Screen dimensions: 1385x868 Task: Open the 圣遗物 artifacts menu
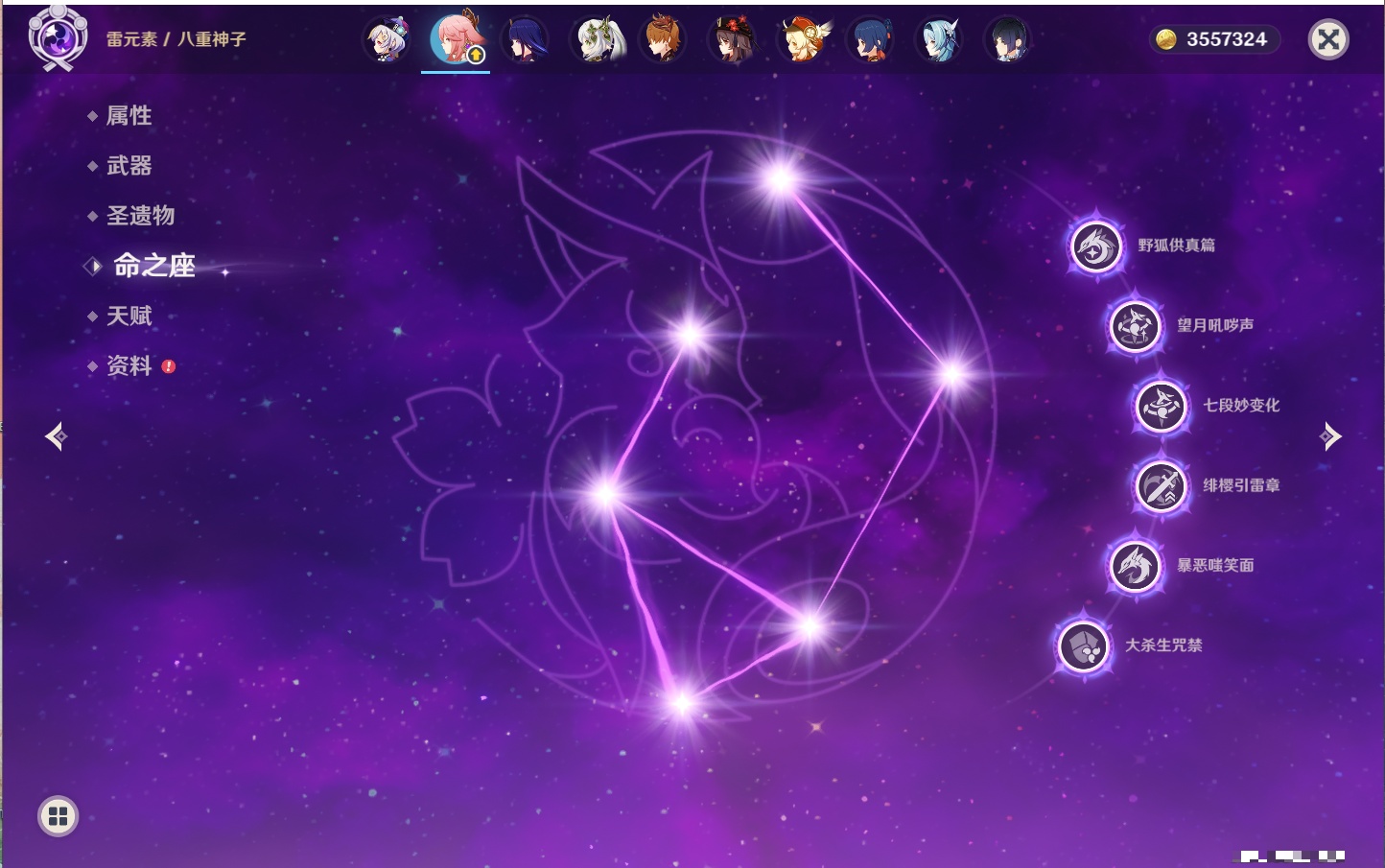(x=140, y=216)
